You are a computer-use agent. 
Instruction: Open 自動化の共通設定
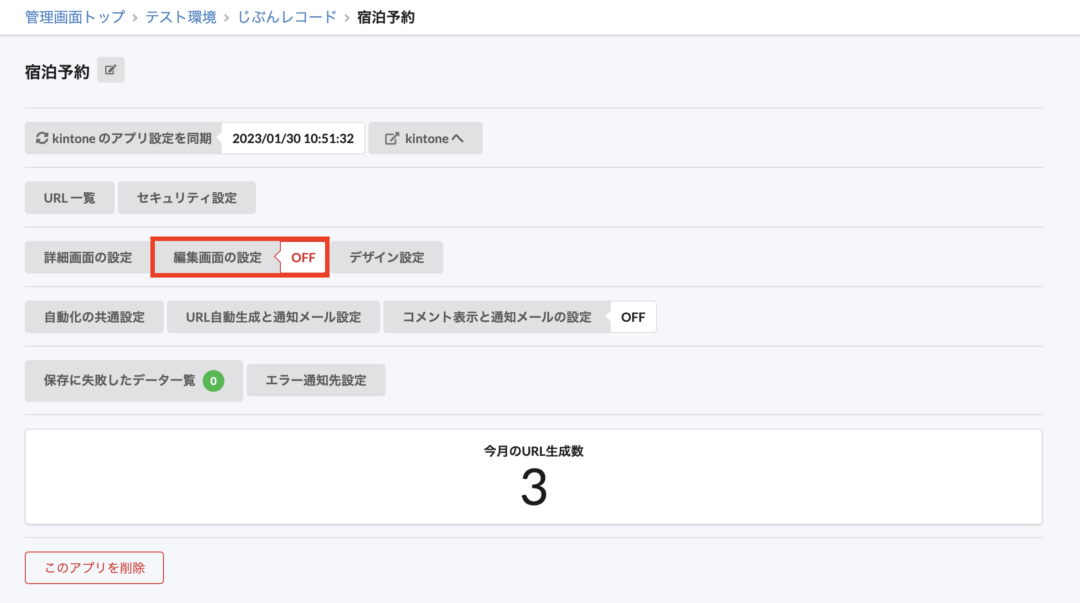point(94,317)
